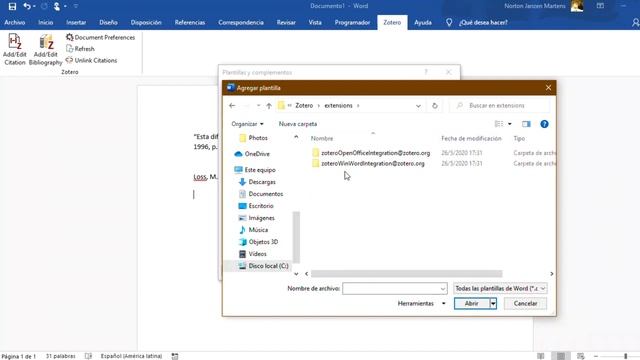The height and width of the screenshot is (360, 640).
Task: Open the view options dropdown arrow
Action: pyautogui.click(x=510, y=124)
